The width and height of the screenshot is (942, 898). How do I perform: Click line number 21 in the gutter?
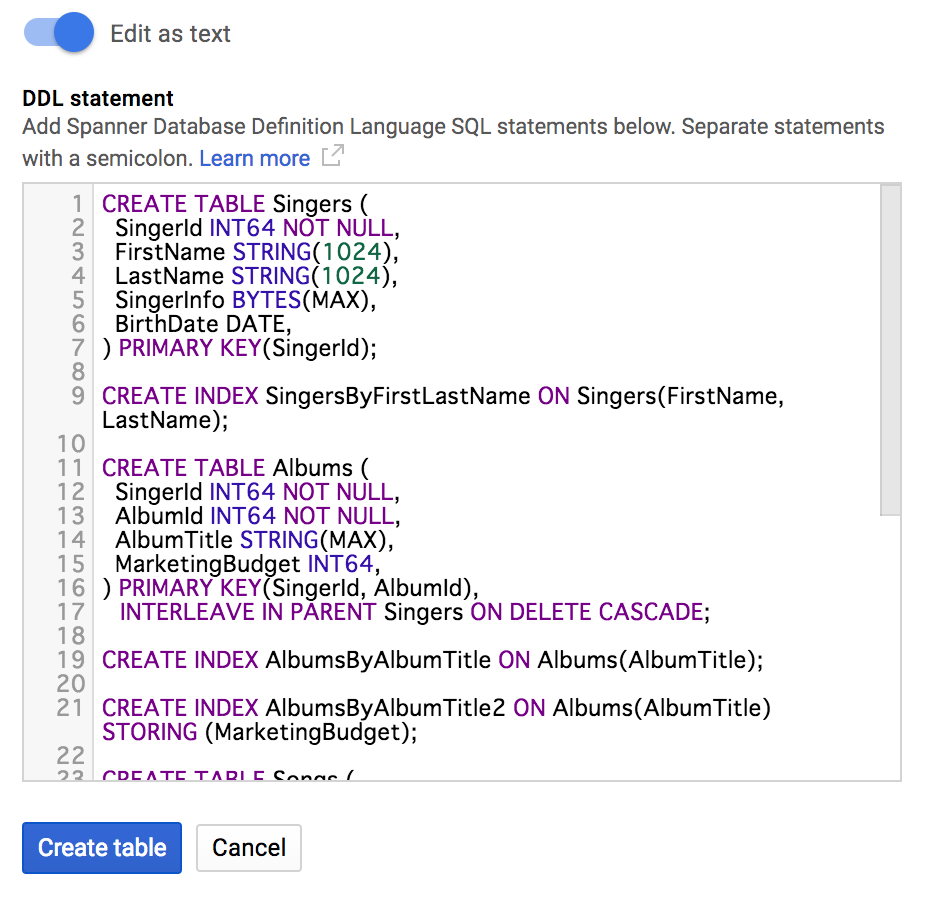tap(70, 708)
